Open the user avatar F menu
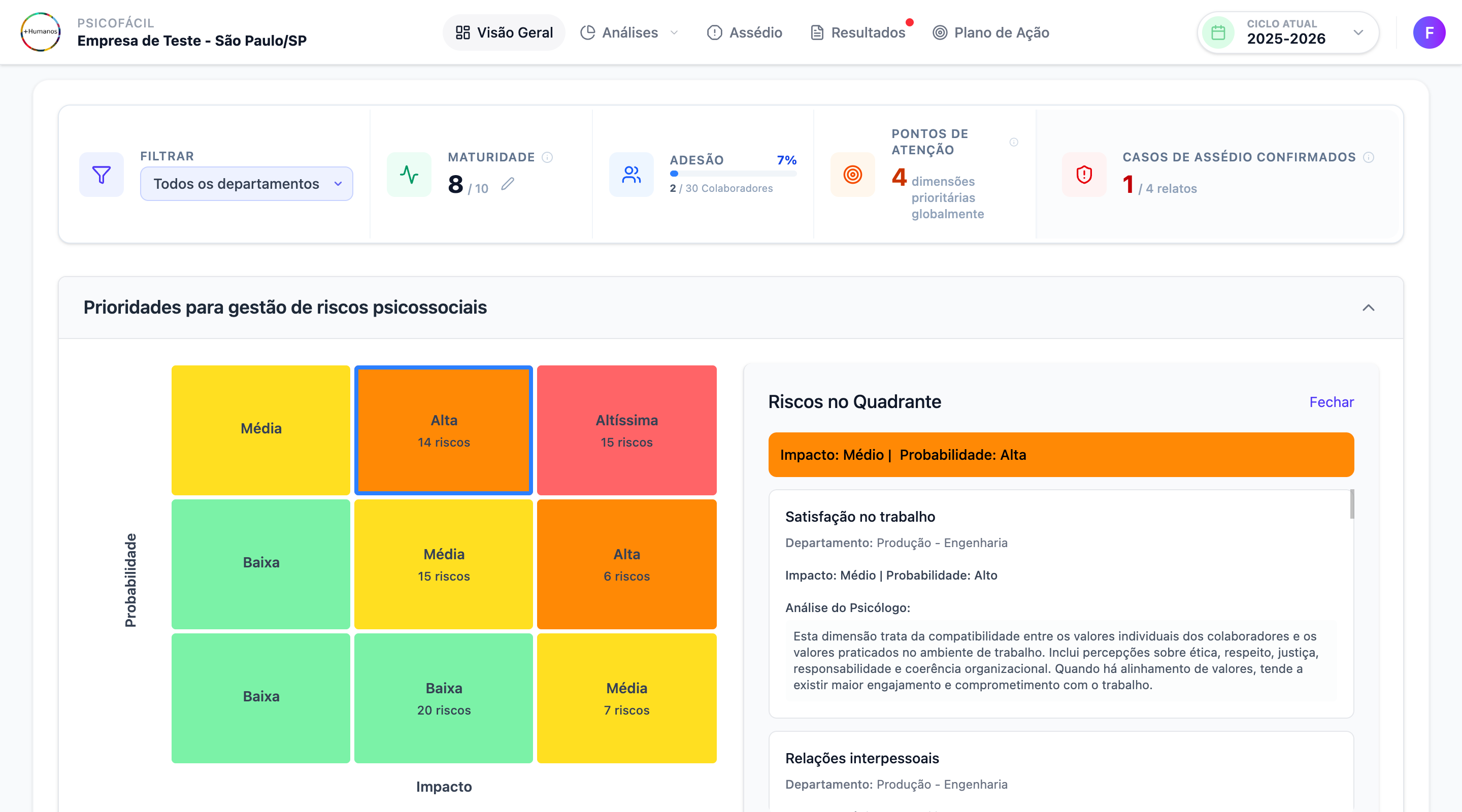This screenshot has height=812, width=1462. click(1428, 32)
